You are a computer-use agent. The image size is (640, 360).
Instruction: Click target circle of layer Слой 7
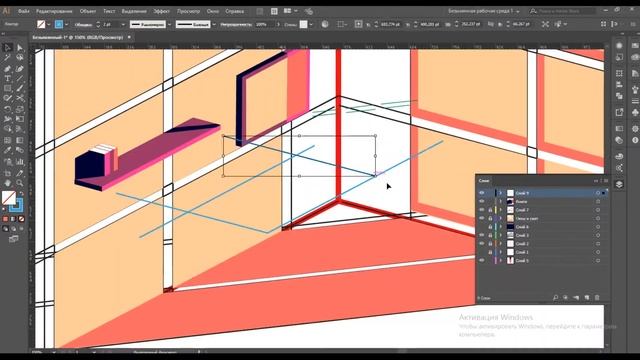[598, 210]
